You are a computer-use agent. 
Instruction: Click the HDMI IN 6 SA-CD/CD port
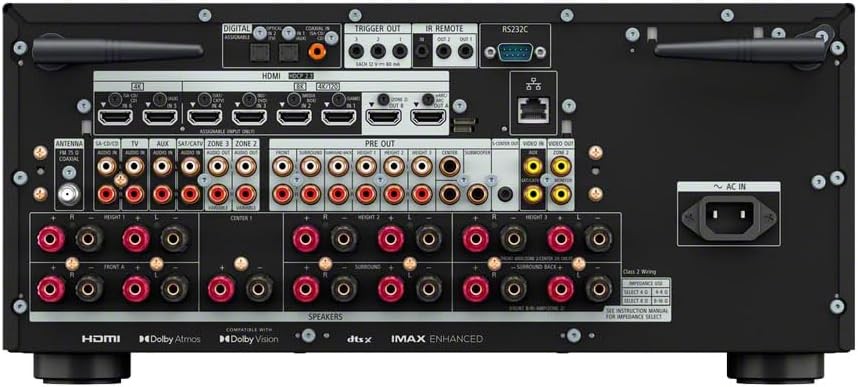(x=115, y=116)
